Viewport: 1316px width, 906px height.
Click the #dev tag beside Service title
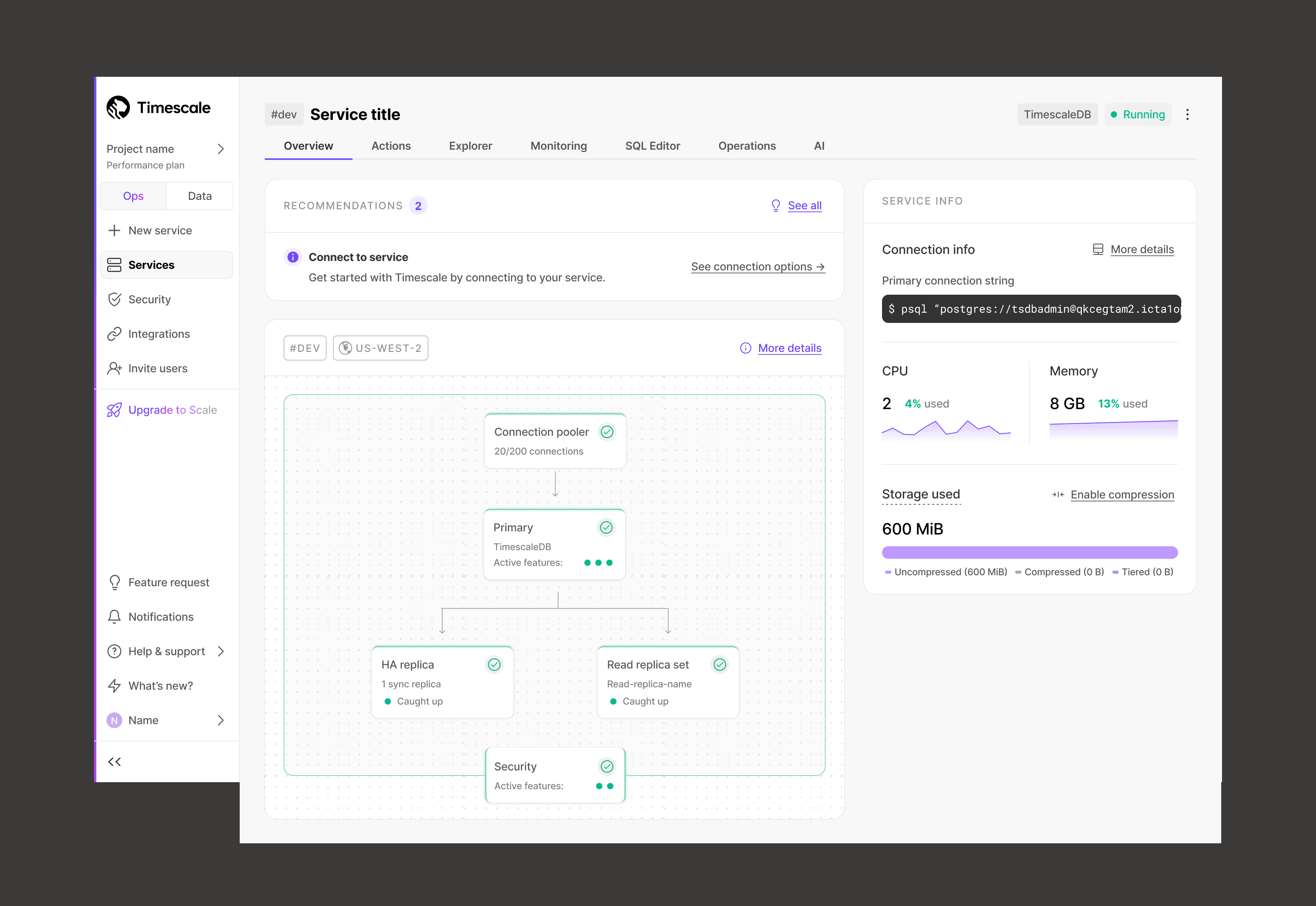click(x=284, y=115)
